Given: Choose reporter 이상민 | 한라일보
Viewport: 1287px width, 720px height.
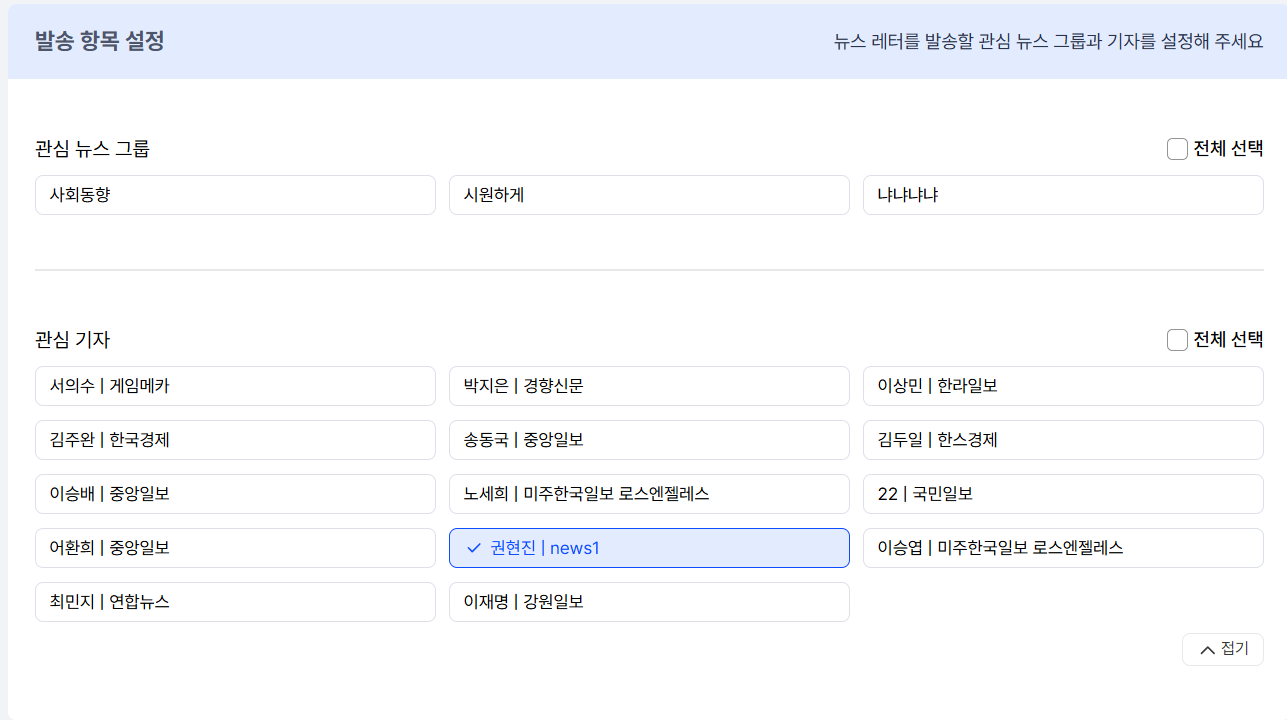Looking at the screenshot, I should [x=1063, y=386].
